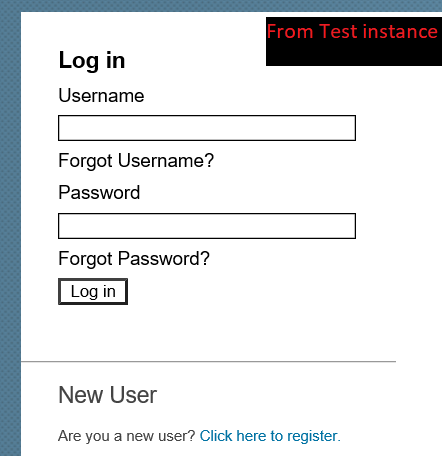
Task: Click the bold Log in heading
Action: 92,61
